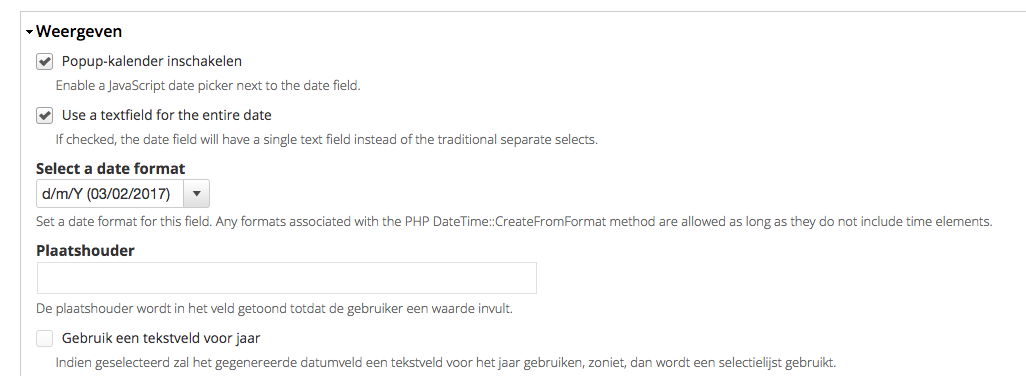The height and width of the screenshot is (376, 1026).
Task: Collapse the Weergeven section triangle
Action: 29,32
